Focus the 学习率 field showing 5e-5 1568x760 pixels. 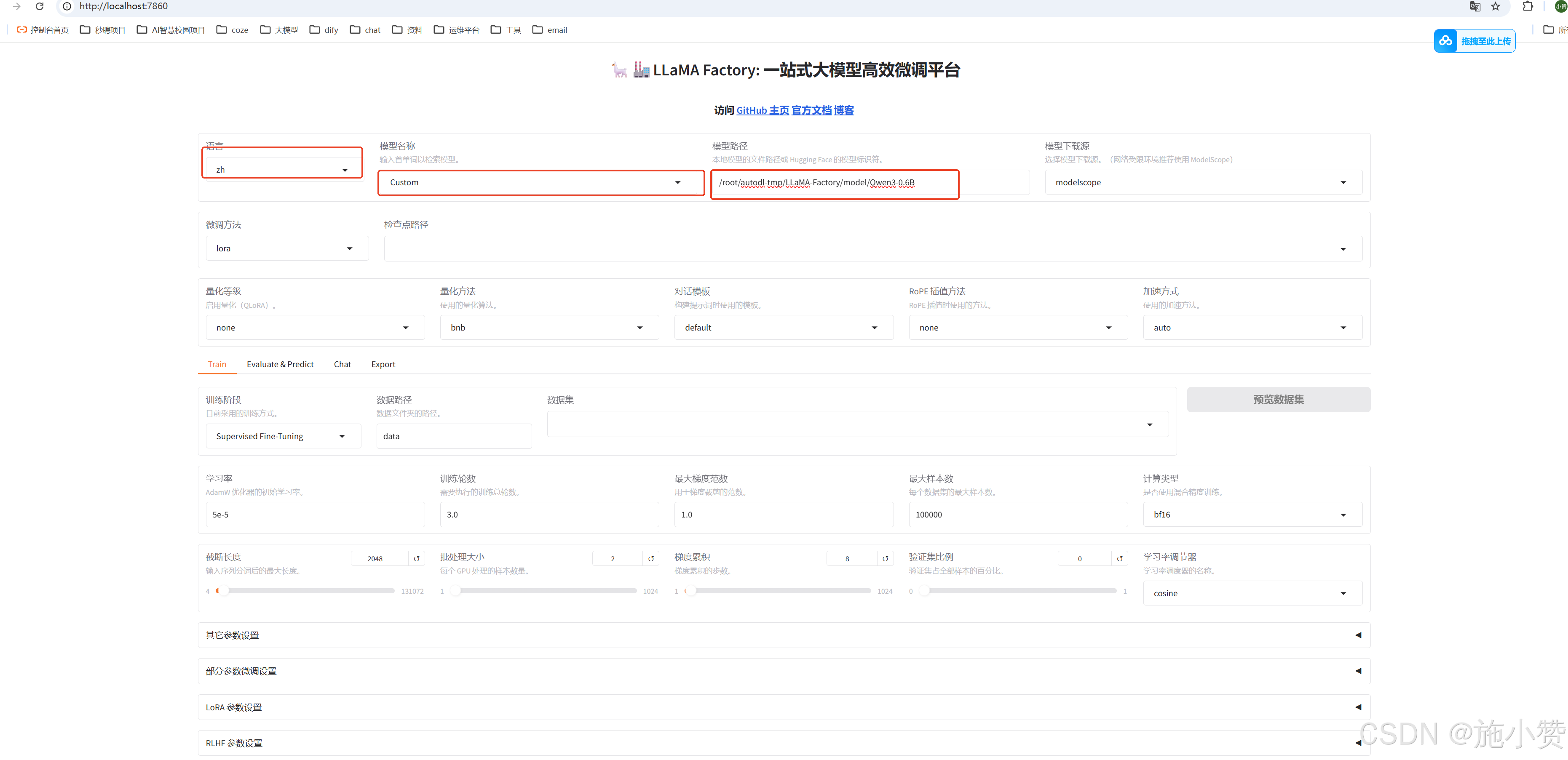315,515
